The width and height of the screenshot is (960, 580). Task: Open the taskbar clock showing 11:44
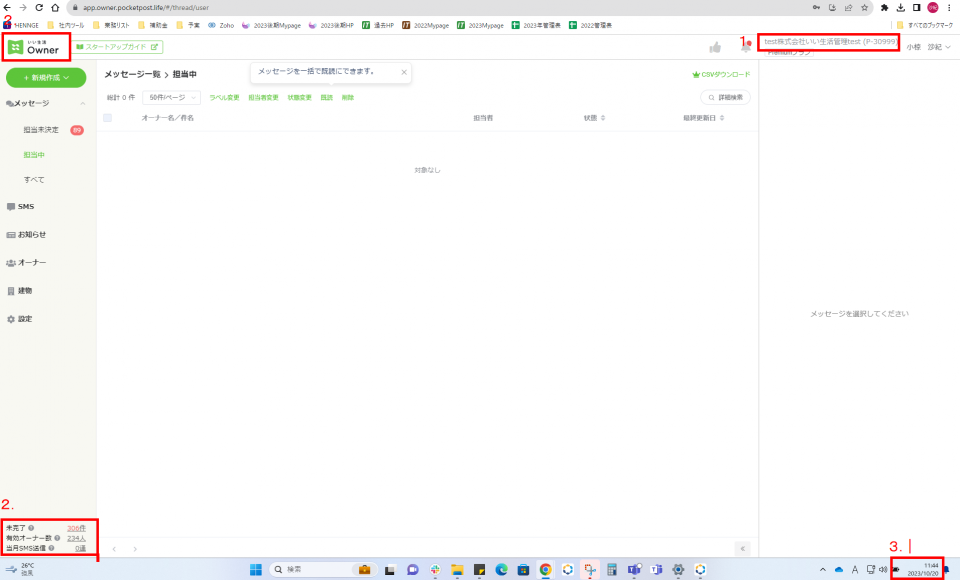click(x=923, y=570)
